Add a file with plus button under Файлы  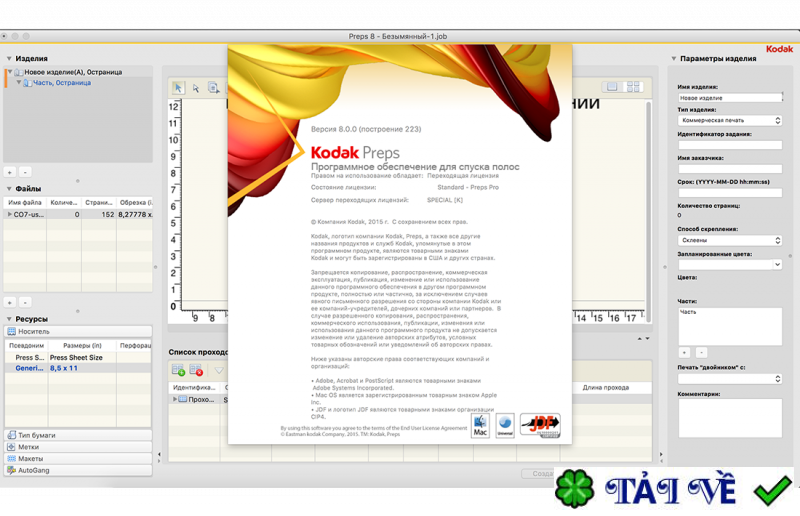10,302
